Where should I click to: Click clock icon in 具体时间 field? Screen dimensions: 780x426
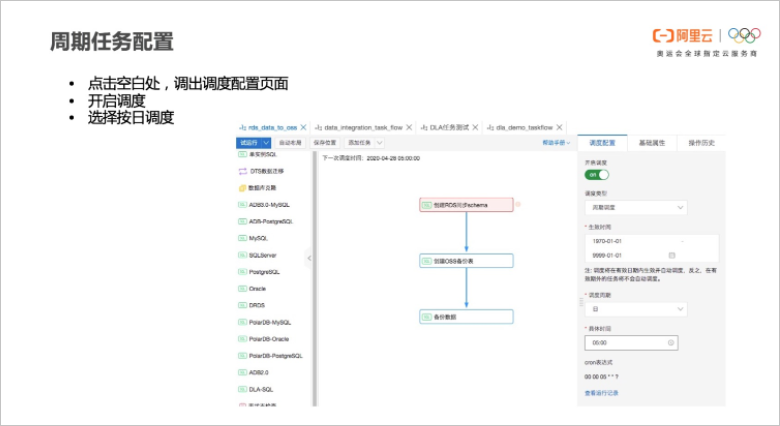[671, 342]
